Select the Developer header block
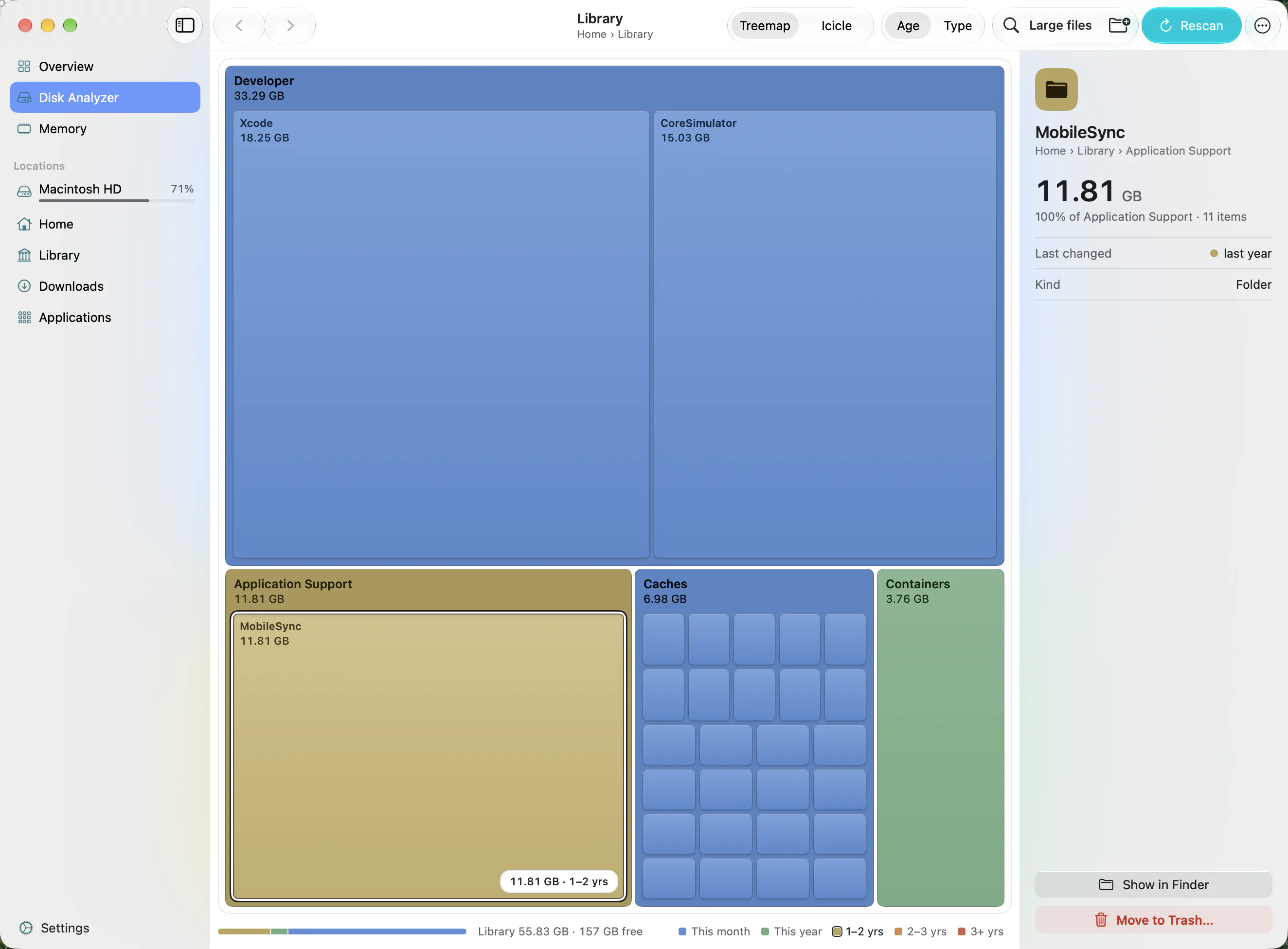The width and height of the screenshot is (1288, 949). point(614,88)
